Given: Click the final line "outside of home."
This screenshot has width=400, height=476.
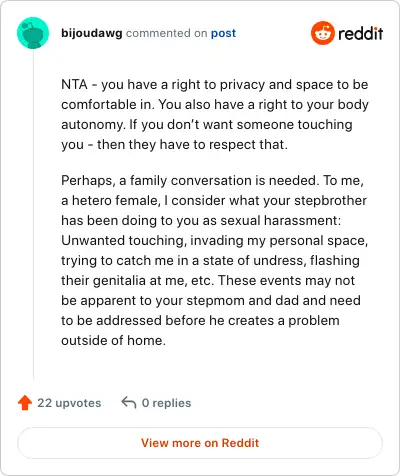Looking at the screenshot, I should pos(113,341).
